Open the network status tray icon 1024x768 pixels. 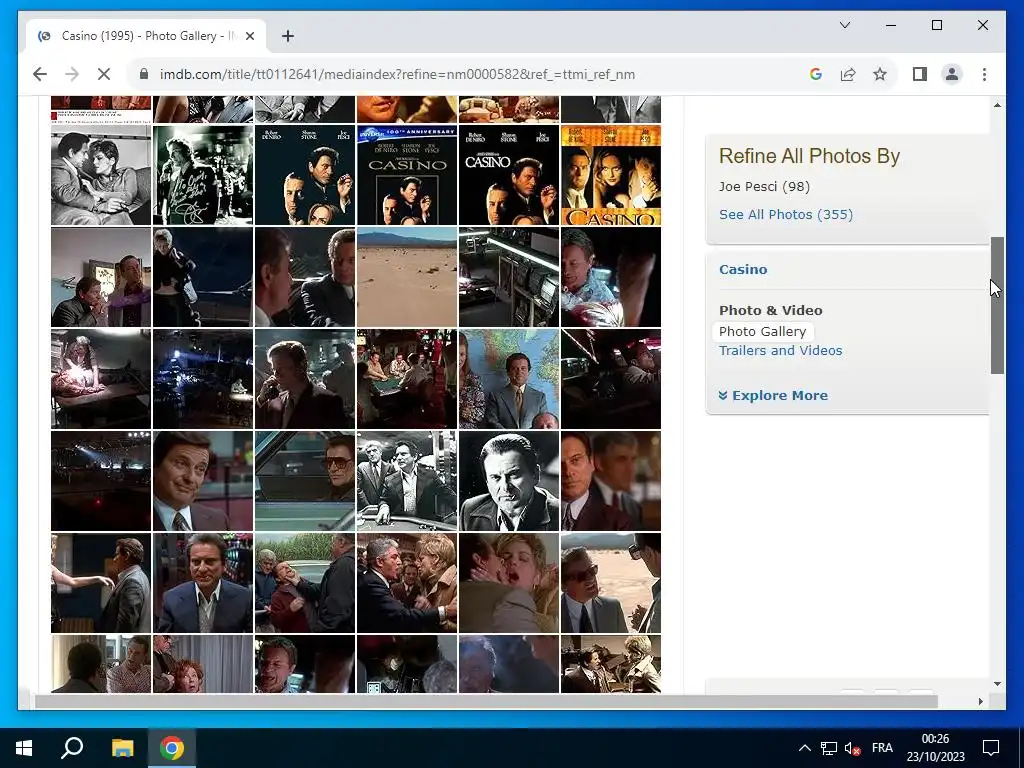(x=829, y=748)
